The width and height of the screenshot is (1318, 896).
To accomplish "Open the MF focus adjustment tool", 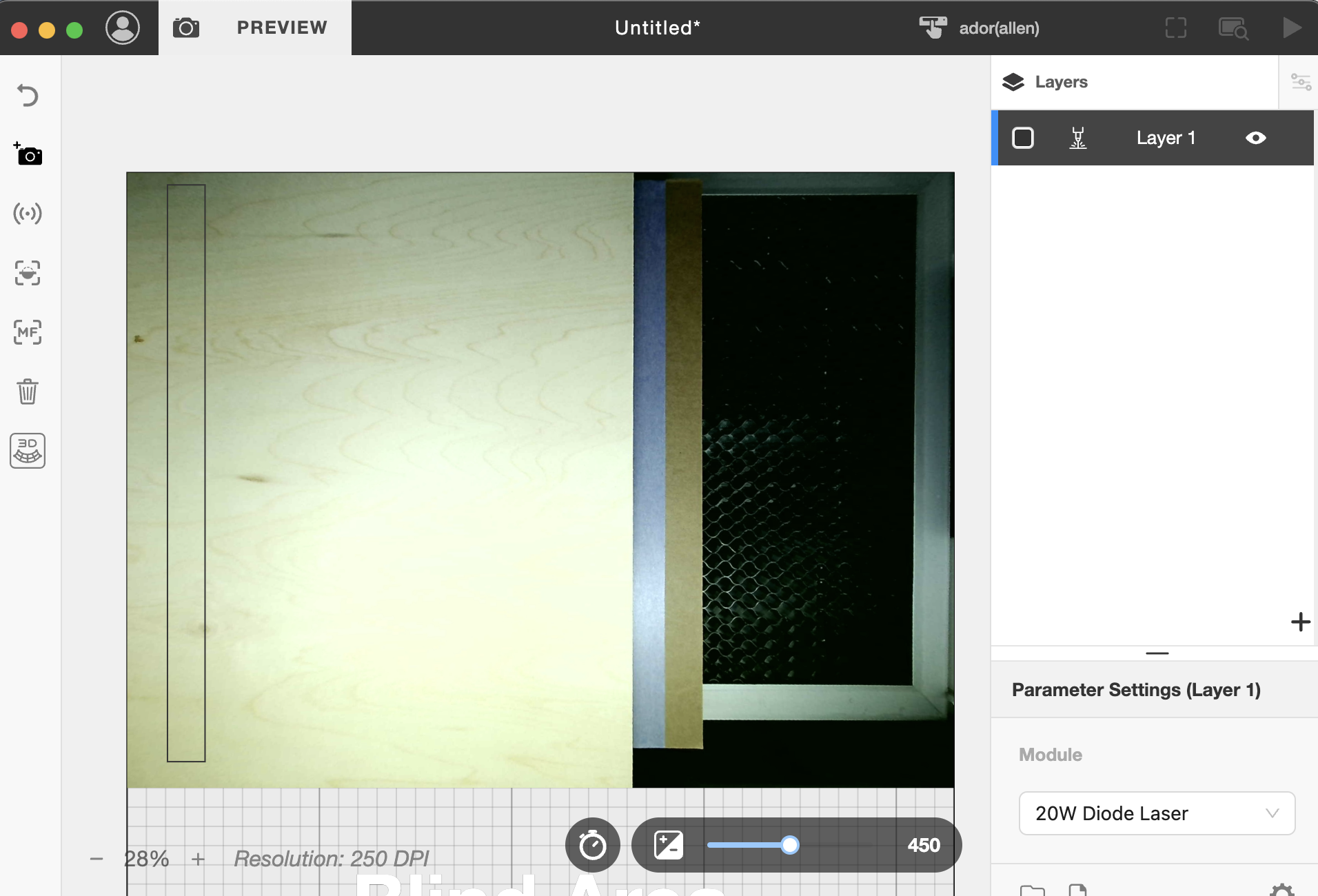I will [x=28, y=332].
